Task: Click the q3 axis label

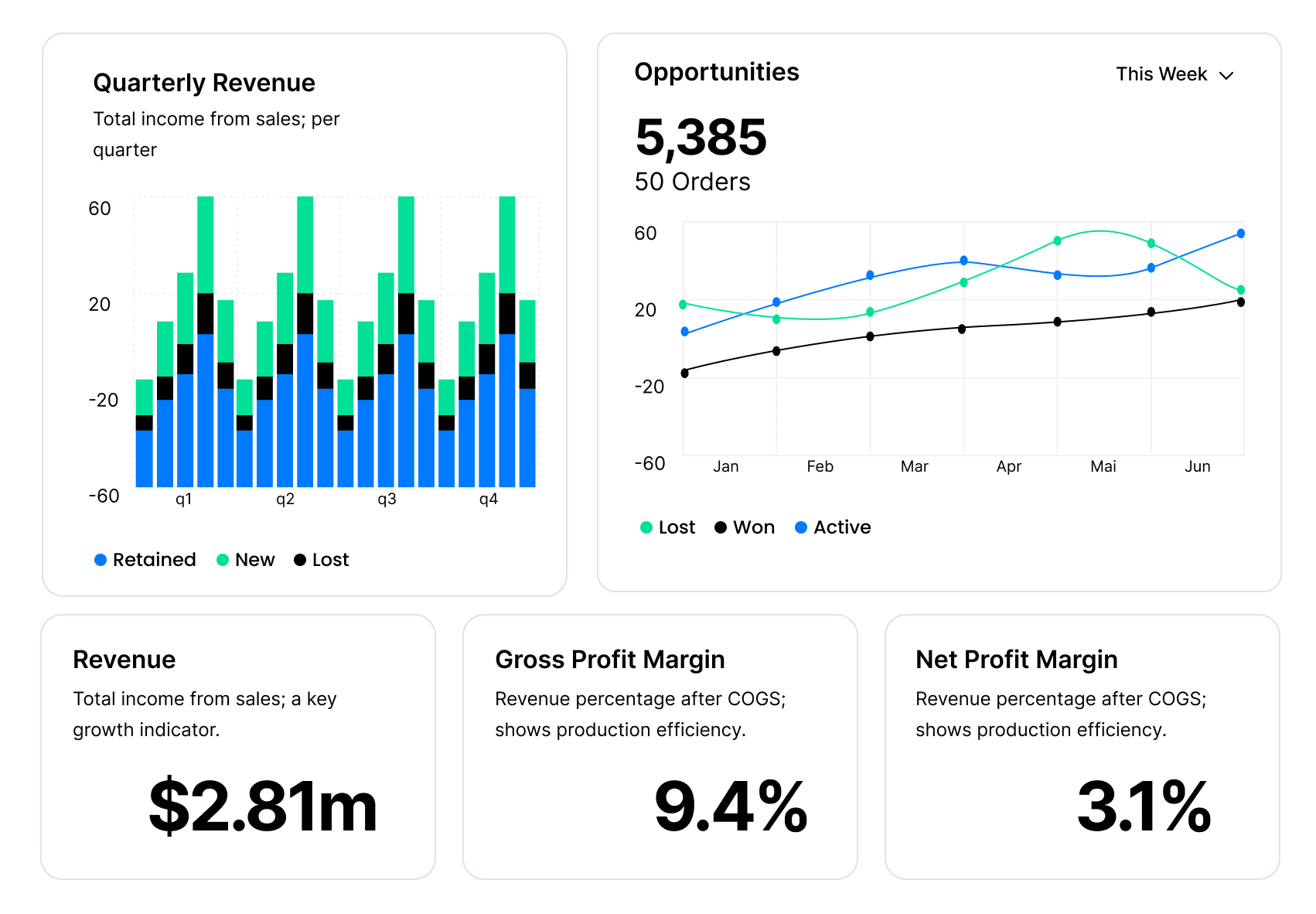Action: tap(387, 499)
